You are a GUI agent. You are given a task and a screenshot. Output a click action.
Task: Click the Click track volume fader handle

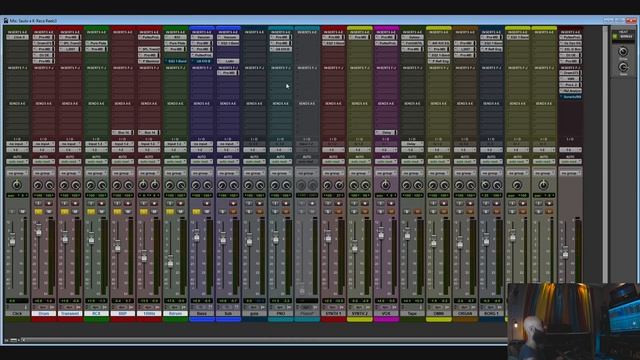pos(12,240)
